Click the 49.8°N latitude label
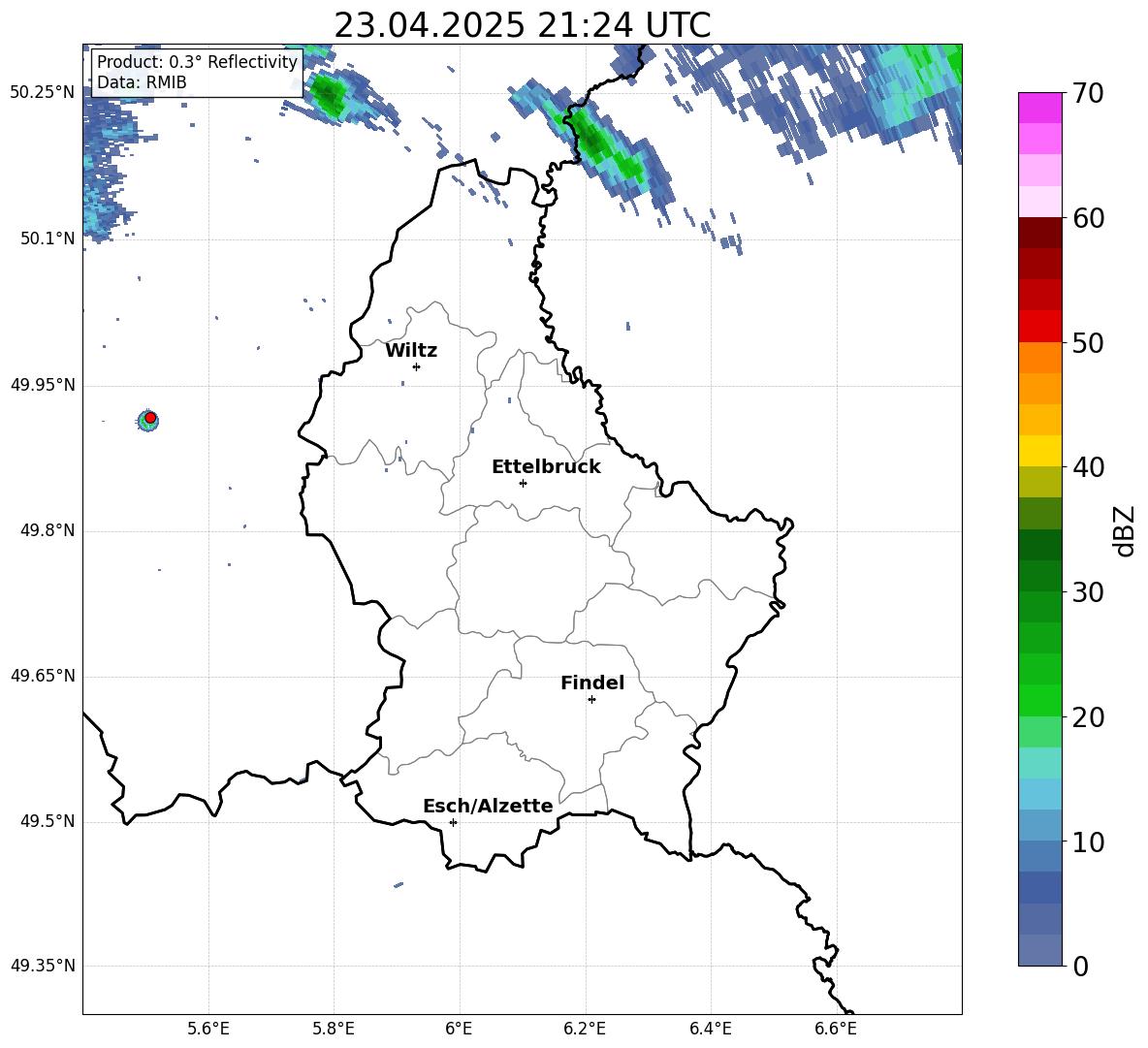The width and height of the screenshot is (1148, 1048). (x=48, y=530)
